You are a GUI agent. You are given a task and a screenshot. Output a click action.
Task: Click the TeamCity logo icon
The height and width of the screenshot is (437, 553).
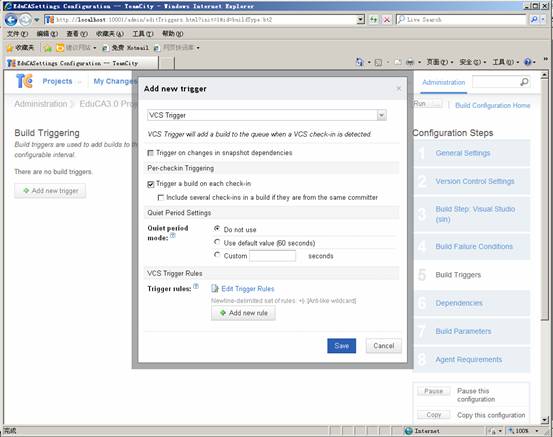[x=24, y=81]
